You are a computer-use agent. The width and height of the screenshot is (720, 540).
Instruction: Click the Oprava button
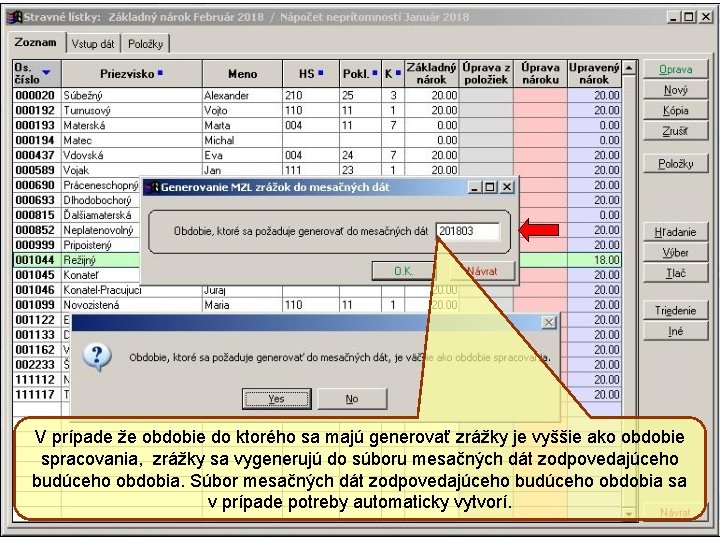coord(675,69)
